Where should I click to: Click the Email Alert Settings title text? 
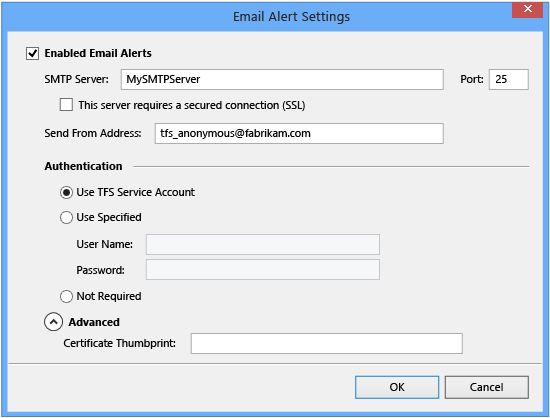291,17
